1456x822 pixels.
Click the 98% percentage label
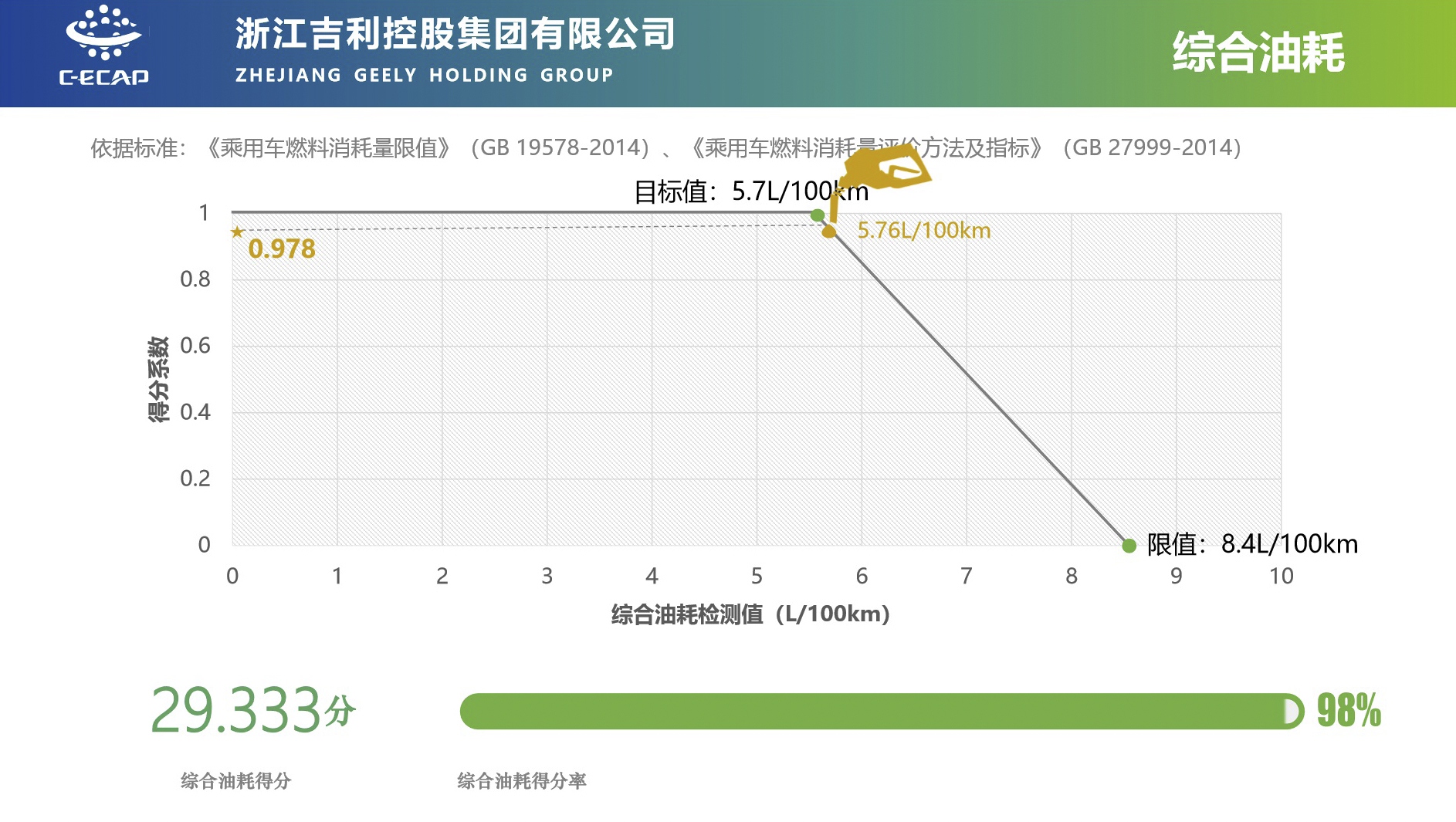(1349, 711)
